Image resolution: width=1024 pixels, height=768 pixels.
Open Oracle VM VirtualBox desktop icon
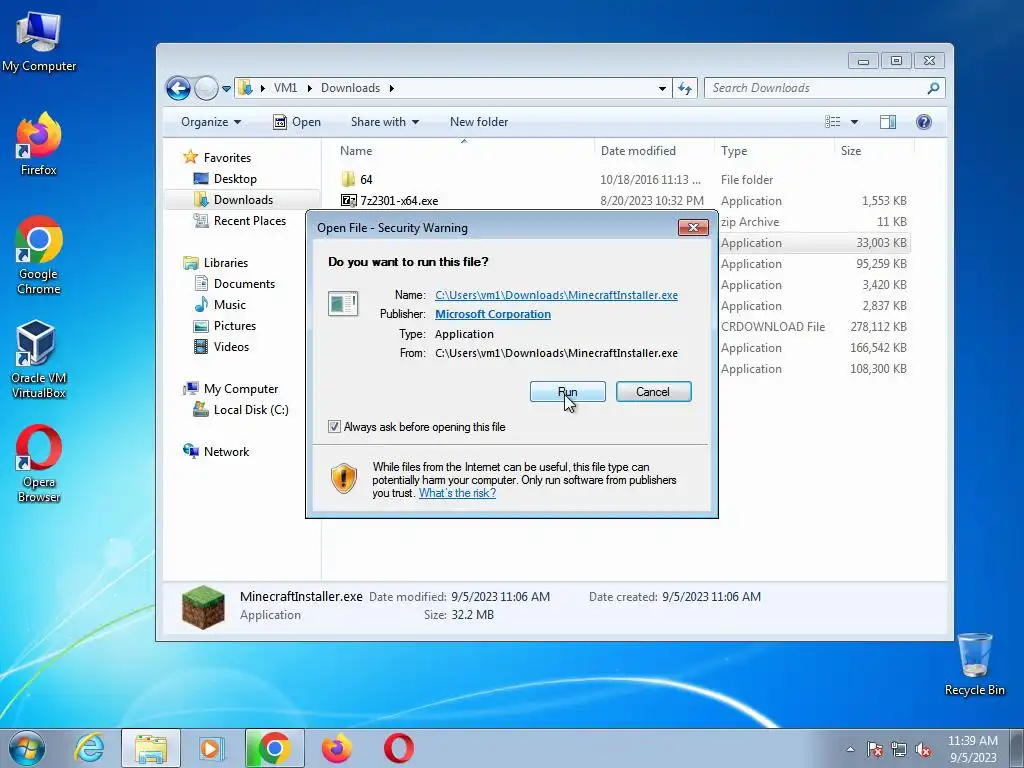[39, 359]
